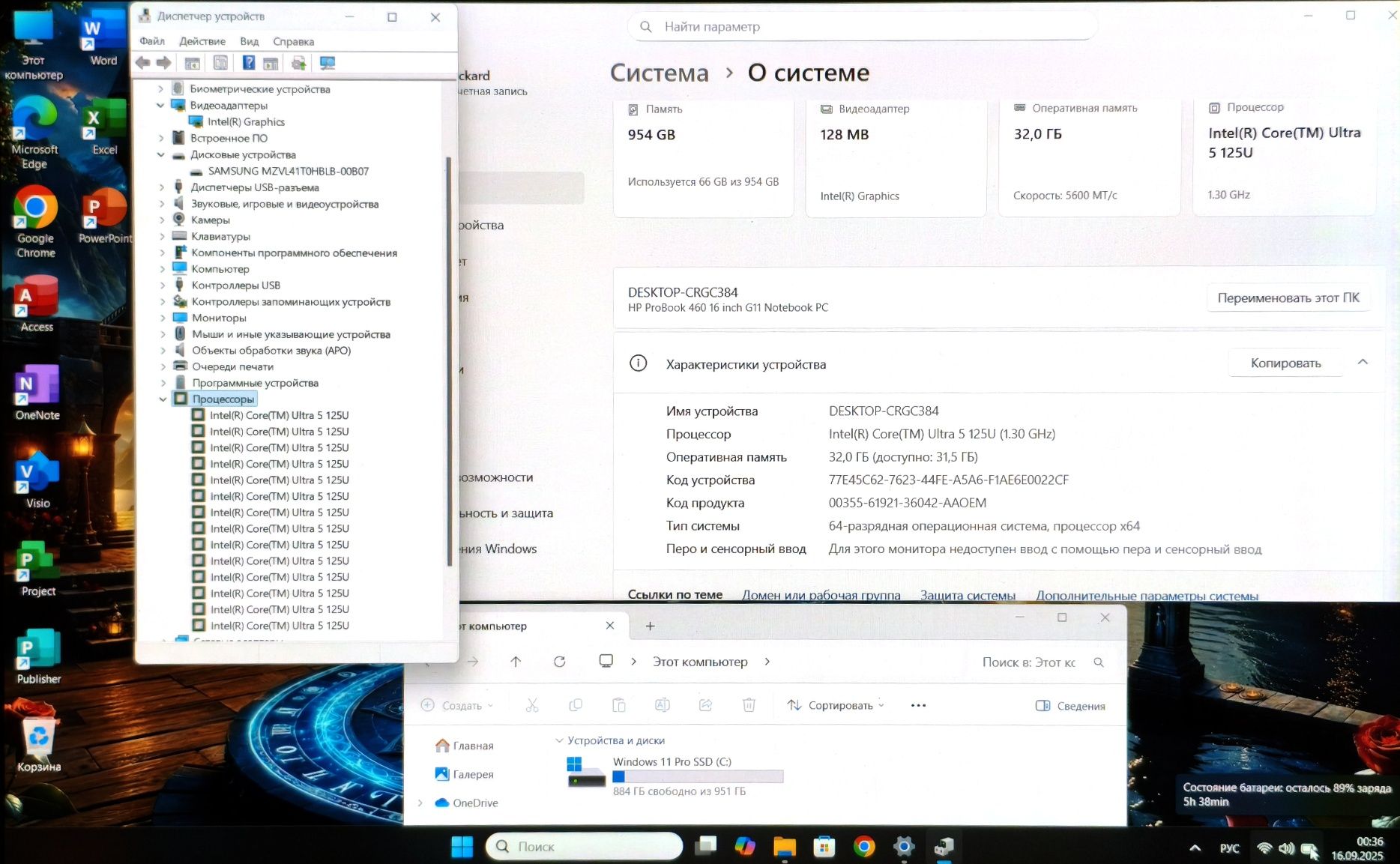Click the Rename icon in Explorer toolbar
The height and width of the screenshot is (864, 1400).
(x=663, y=705)
